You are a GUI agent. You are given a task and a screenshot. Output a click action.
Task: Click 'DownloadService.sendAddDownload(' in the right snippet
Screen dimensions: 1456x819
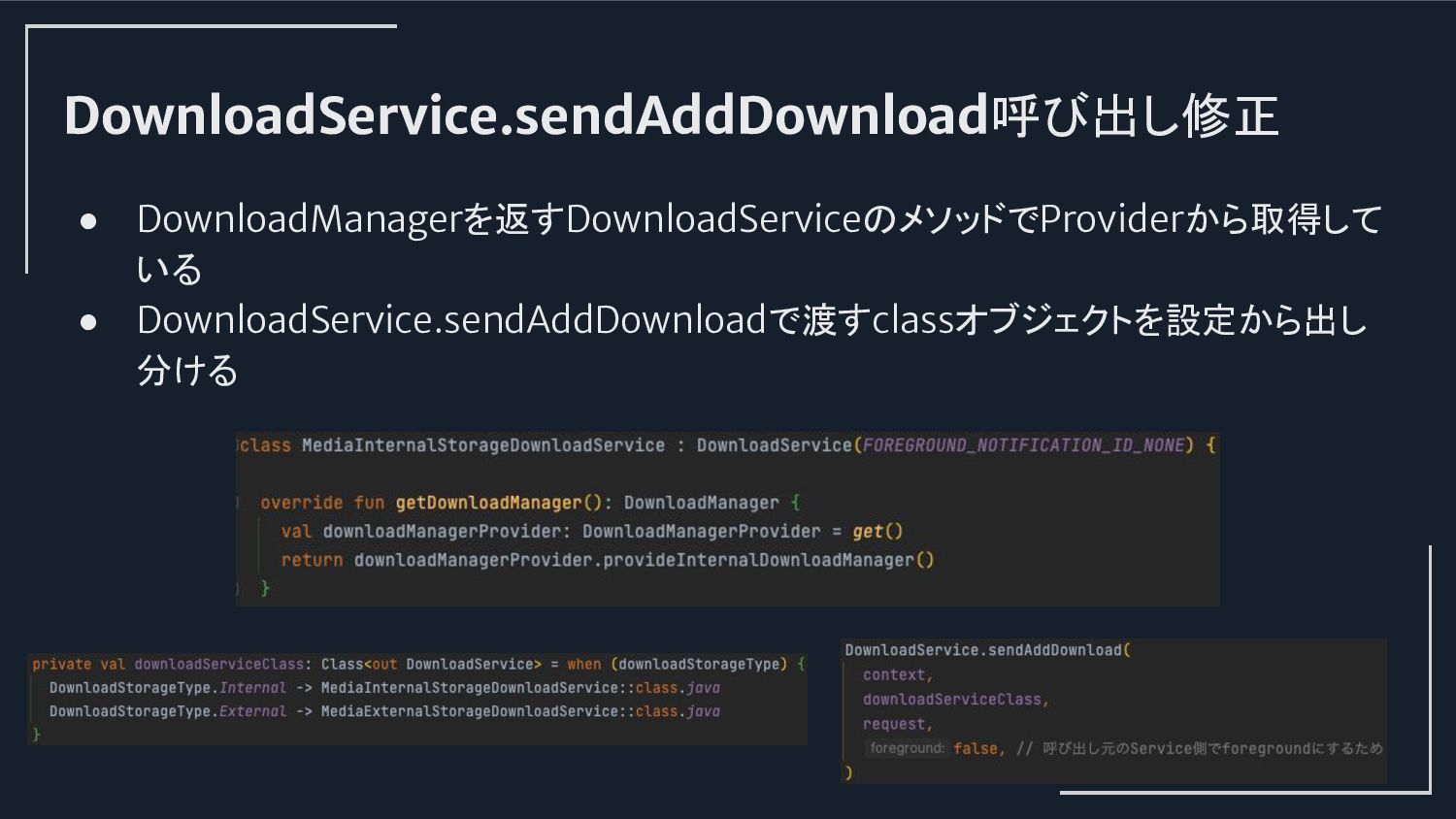(x=988, y=650)
